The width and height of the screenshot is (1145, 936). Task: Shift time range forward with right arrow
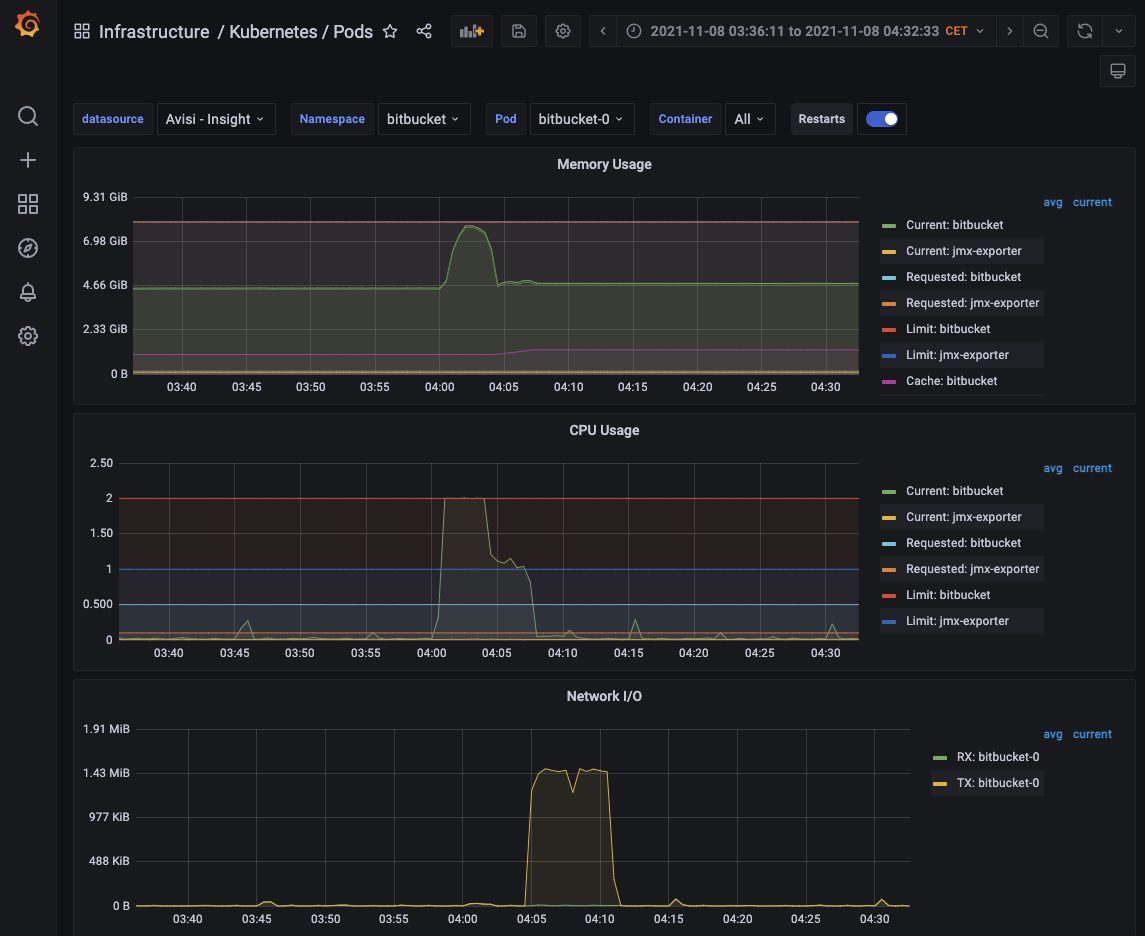click(x=1010, y=31)
